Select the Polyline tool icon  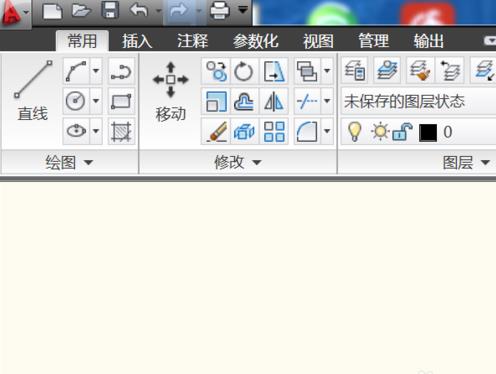point(121,71)
